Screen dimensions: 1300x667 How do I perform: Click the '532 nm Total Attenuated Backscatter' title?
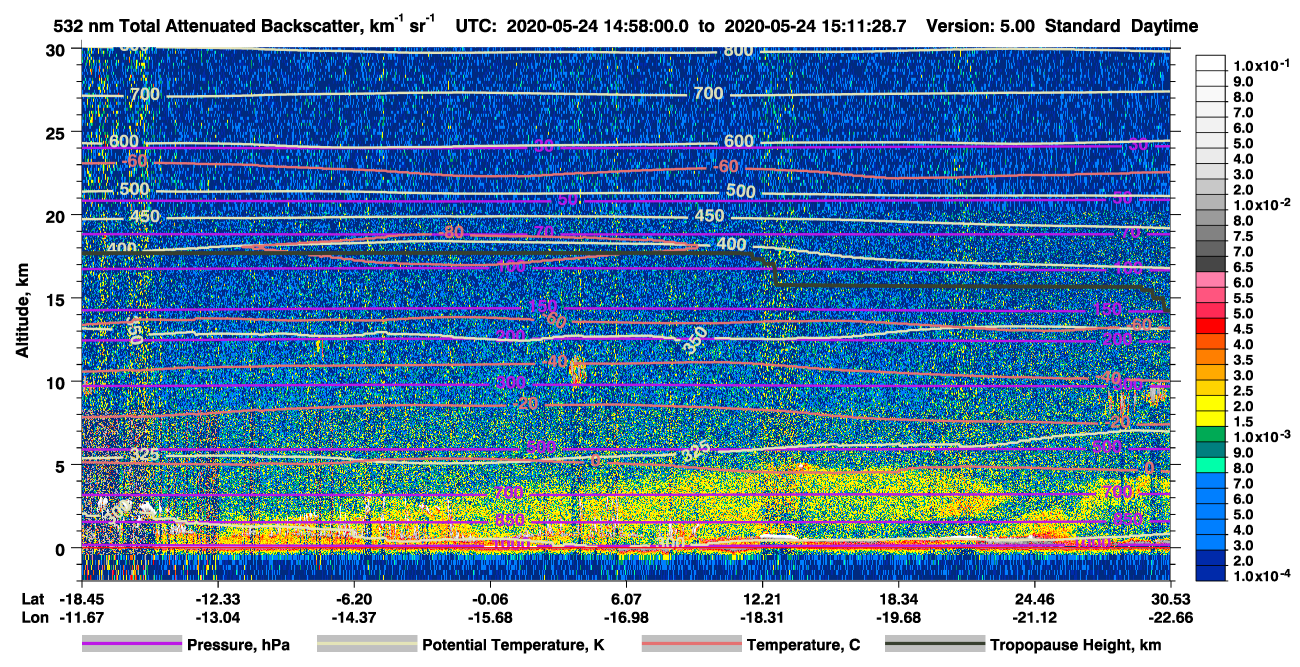click(x=211, y=26)
